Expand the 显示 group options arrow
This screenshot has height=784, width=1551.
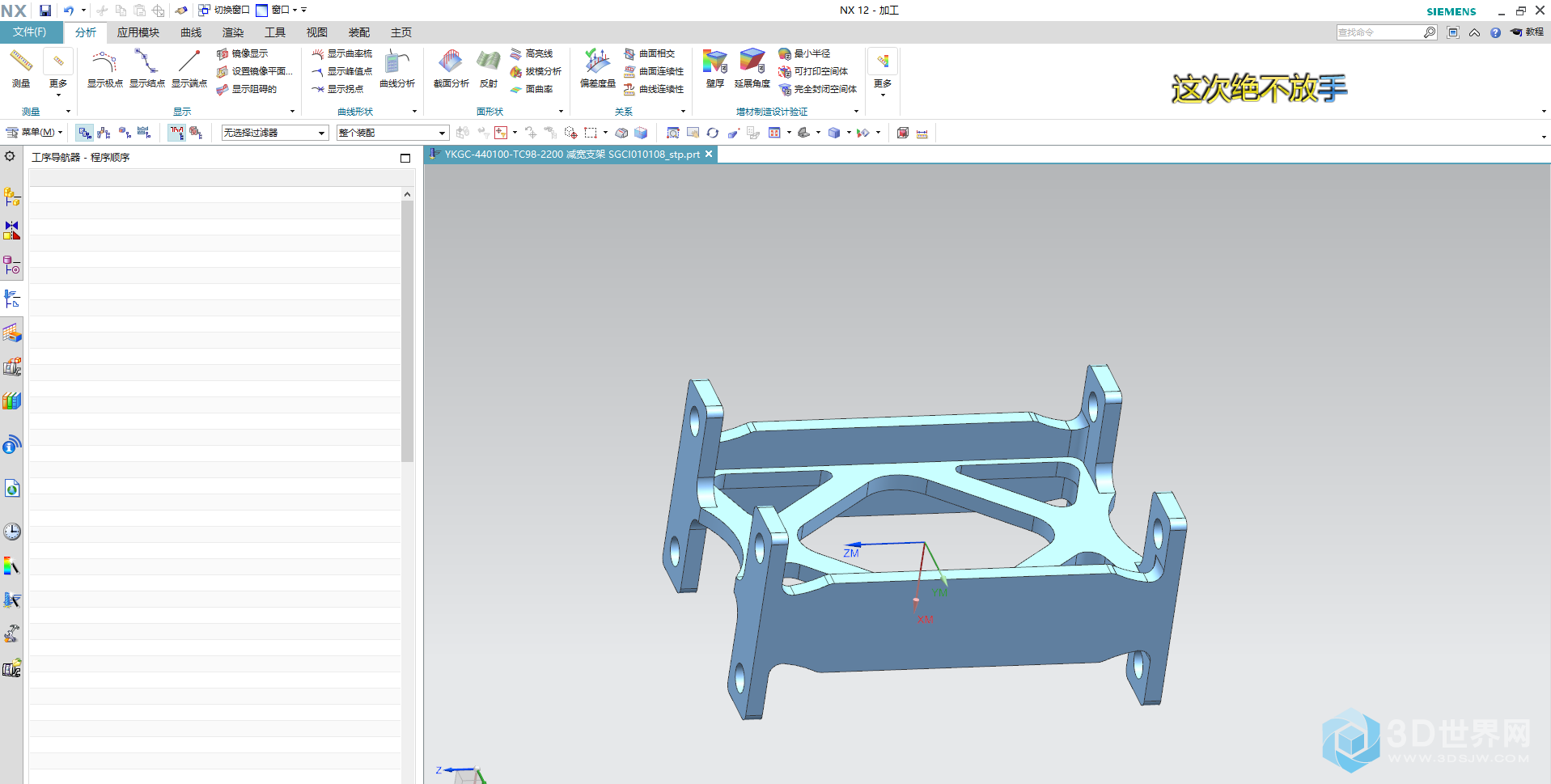point(292,112)
